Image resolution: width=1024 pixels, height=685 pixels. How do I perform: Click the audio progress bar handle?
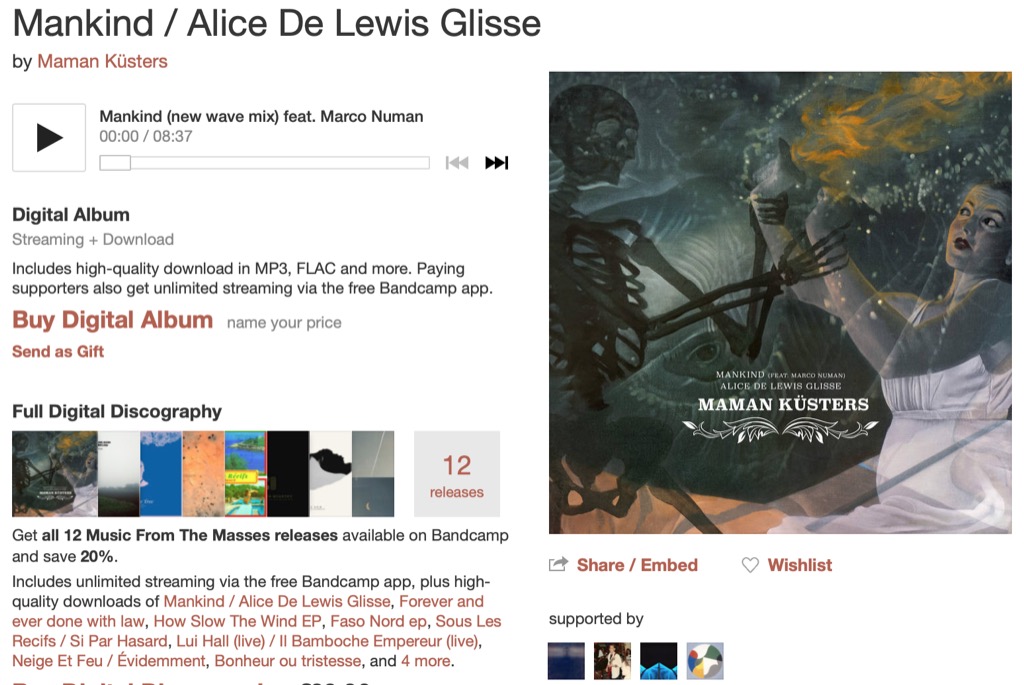coord(115,163)
